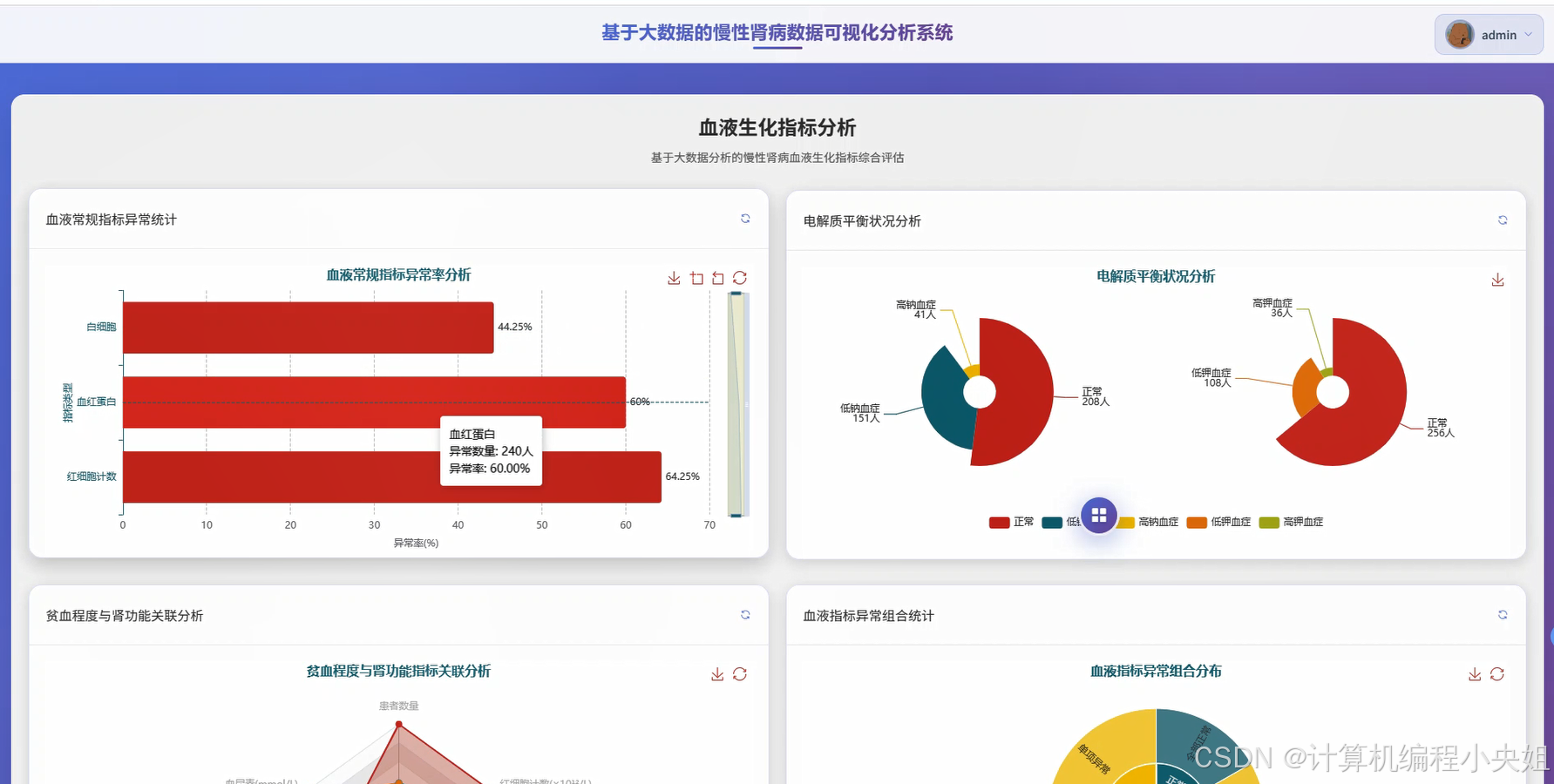Click the 血红蛋白 axis label
This screenshot has width=1554, height=784.
tap(97, 402)
